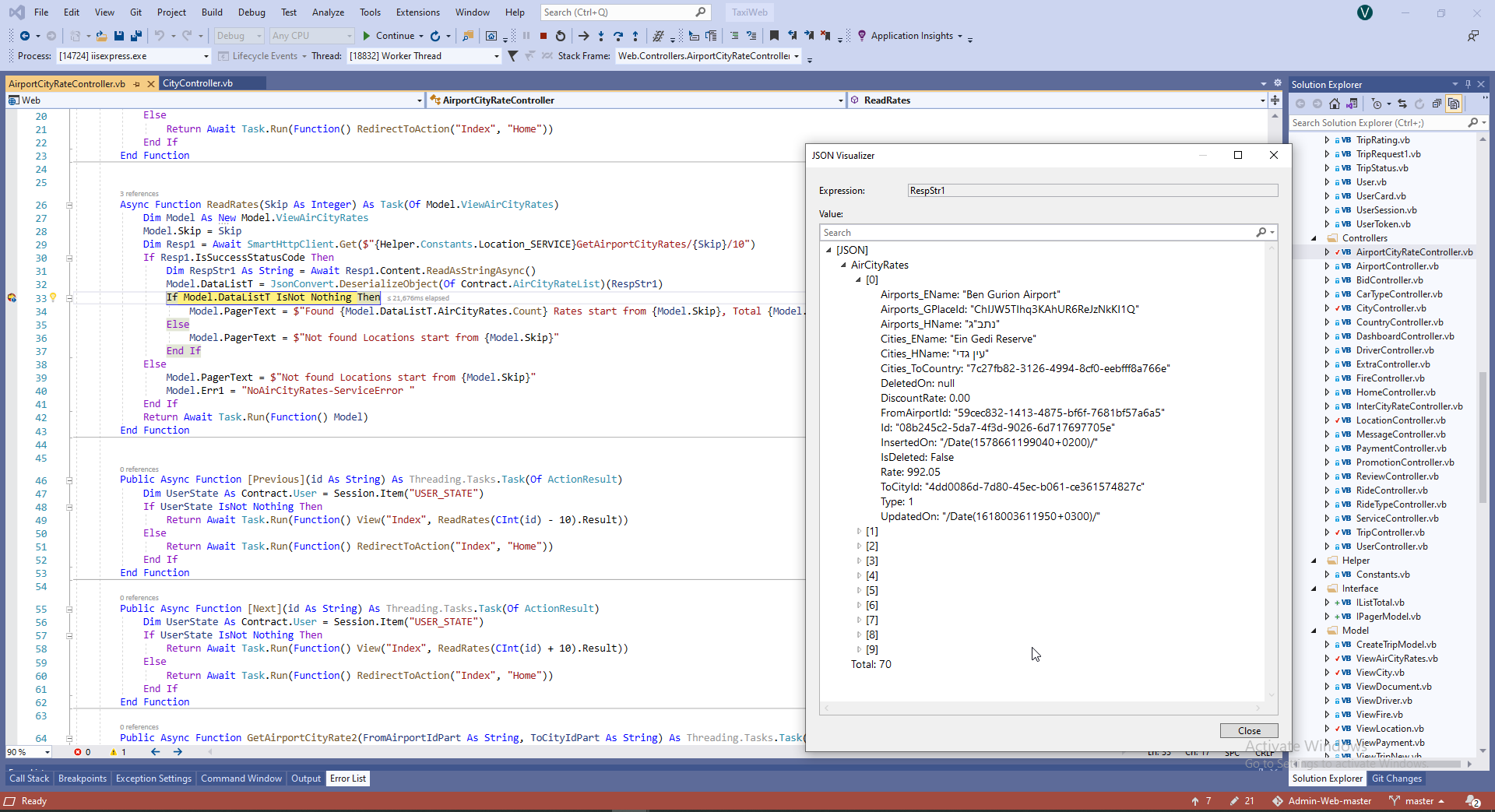Toggle Show All Files in Solution Explorer
Viewport: 1495px width, 812px height.
point(1453,104)
